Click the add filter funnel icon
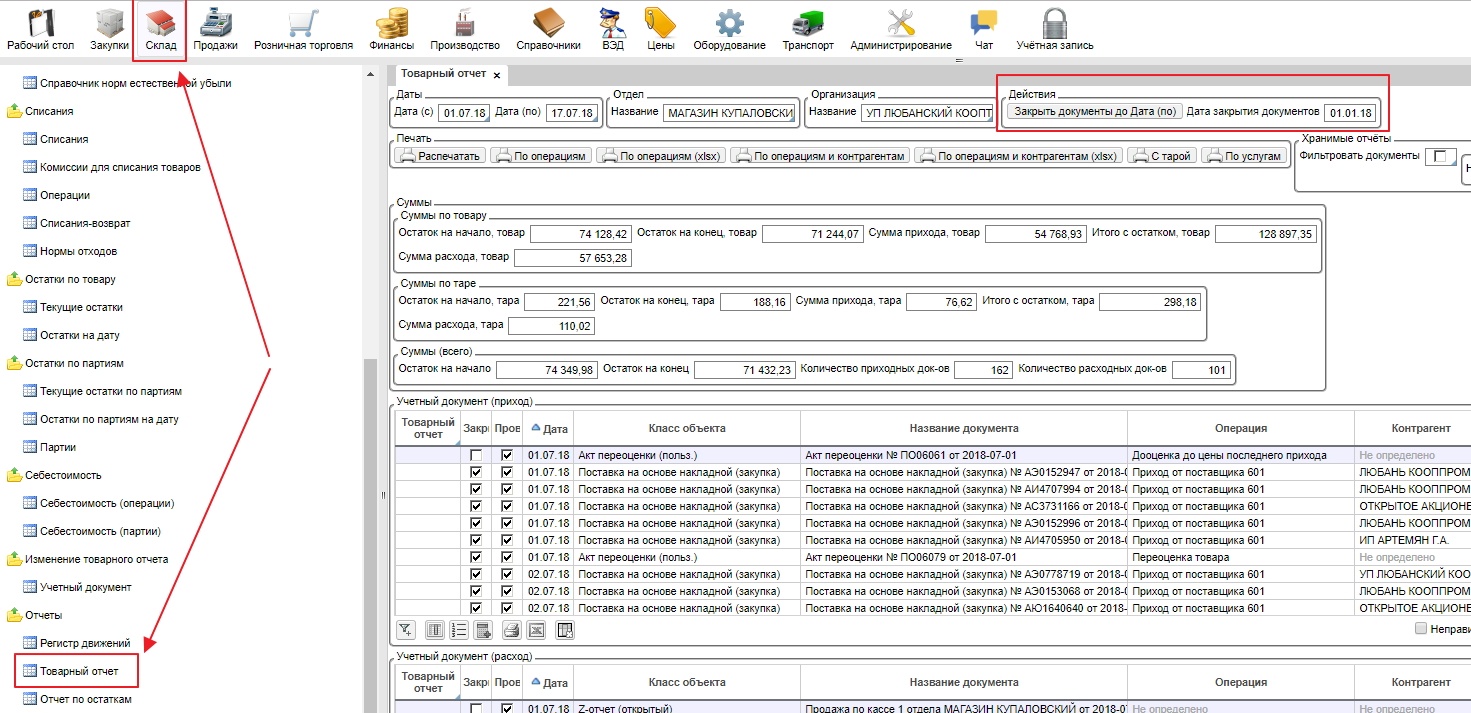The image size is (1471, 713). click(x=405, y=630)
